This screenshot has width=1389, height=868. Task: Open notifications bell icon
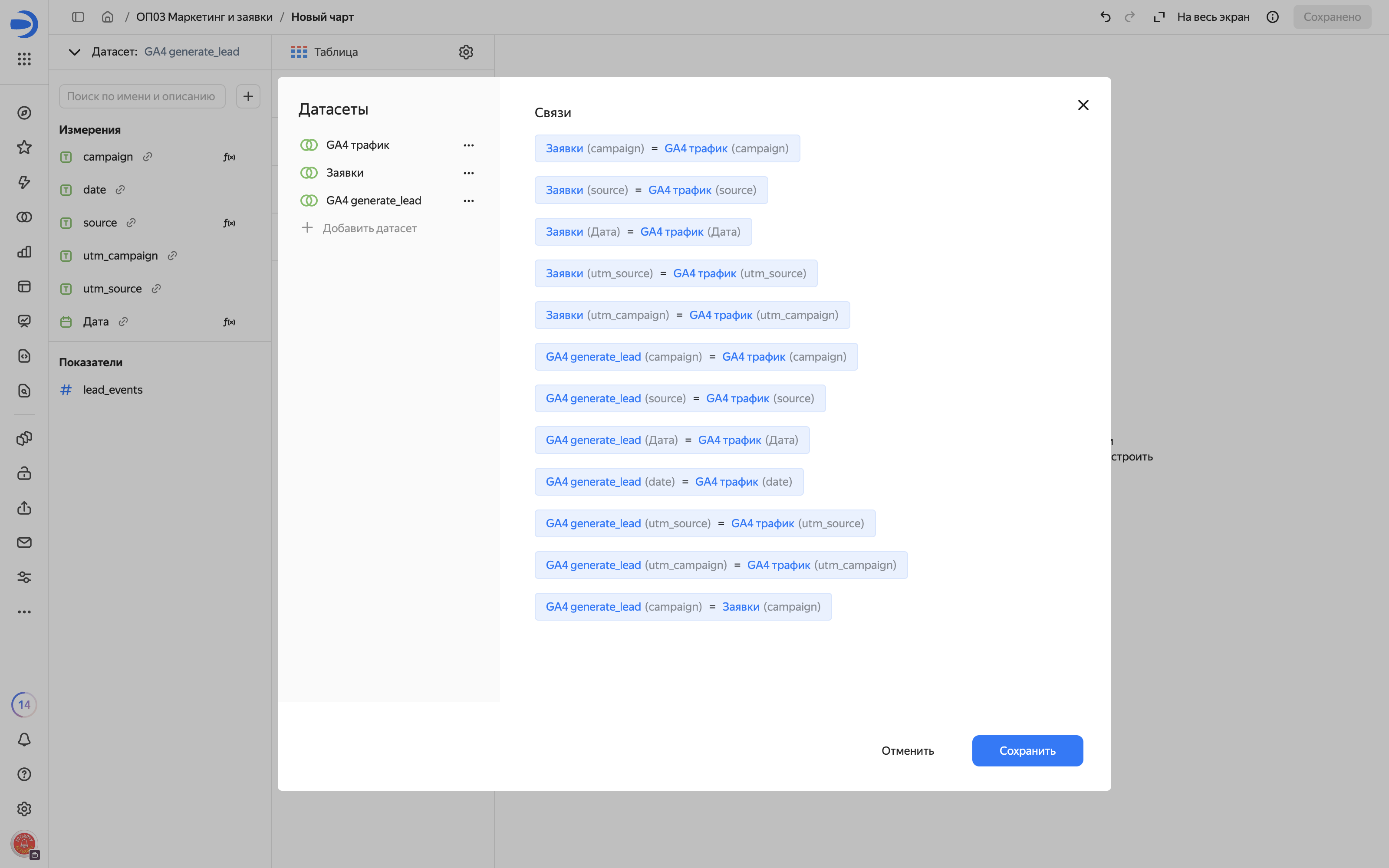tap(24, 740)
